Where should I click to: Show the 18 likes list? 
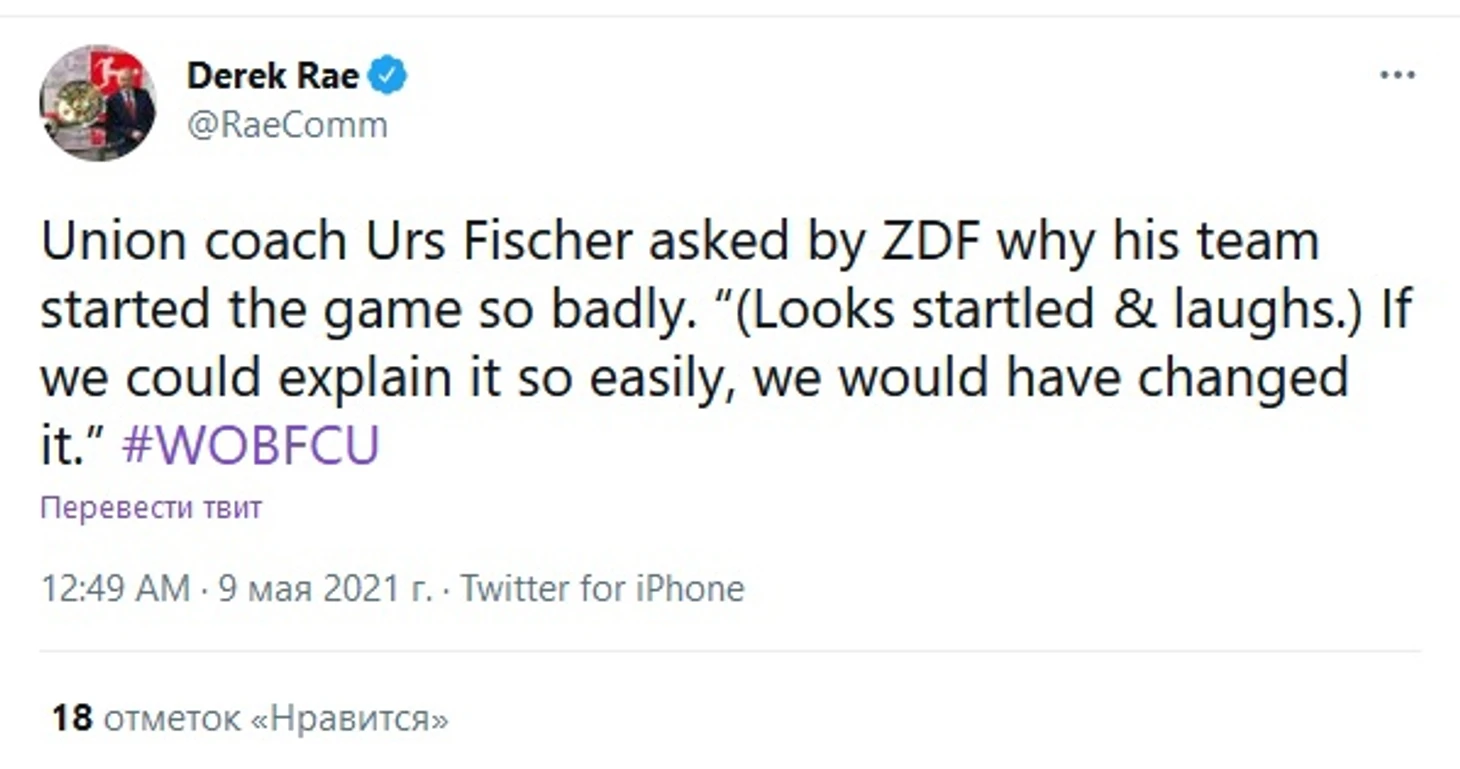click(x=250, y=718)
